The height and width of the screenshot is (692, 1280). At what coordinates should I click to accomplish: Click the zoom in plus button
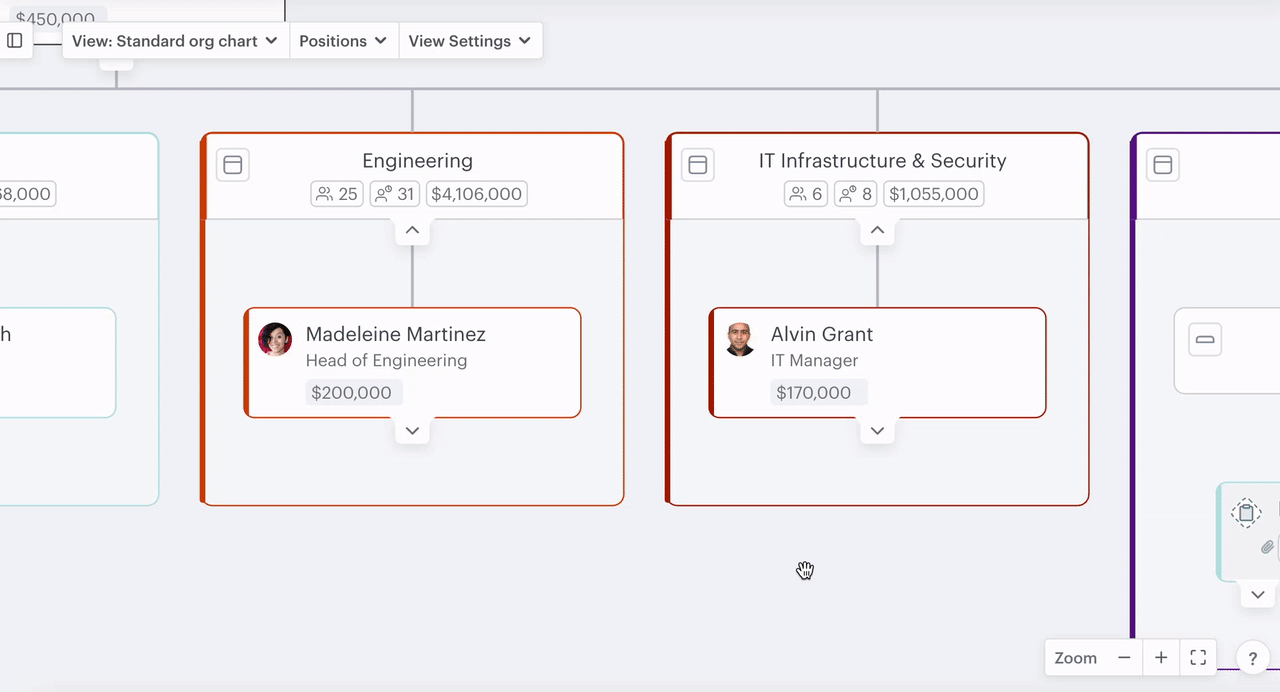click(x=1160, y=657)
